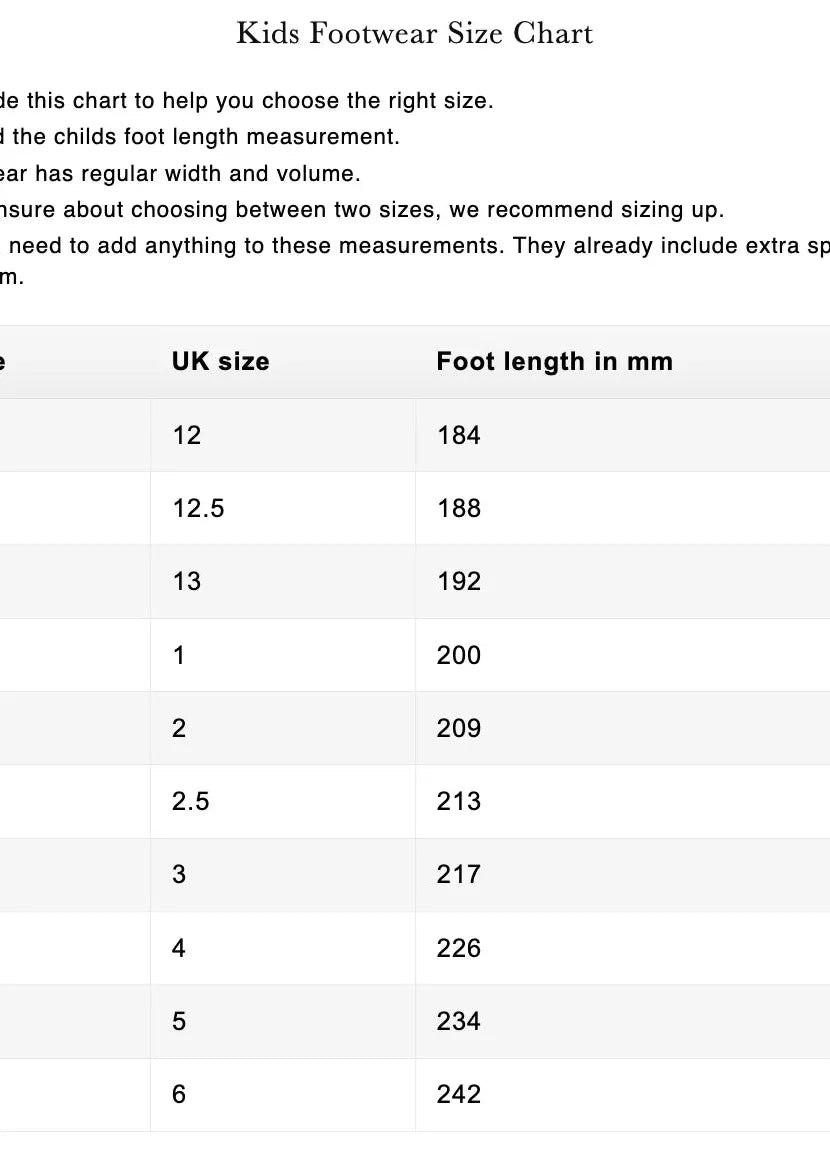Select the UK size 3 cell
The image size is (830, 1162).
[x=179, y=874]
